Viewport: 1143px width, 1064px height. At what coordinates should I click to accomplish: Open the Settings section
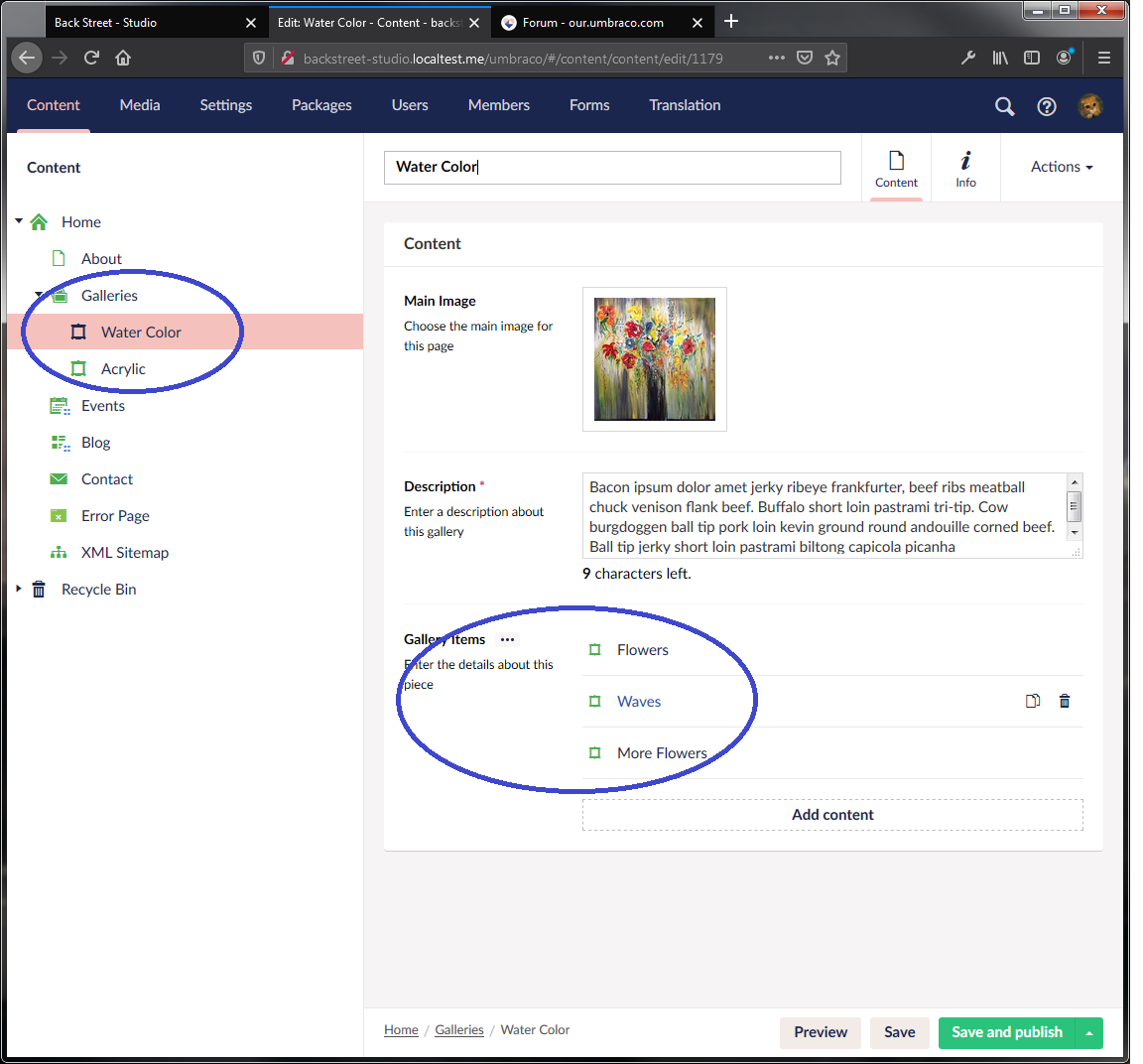point(225,105)
